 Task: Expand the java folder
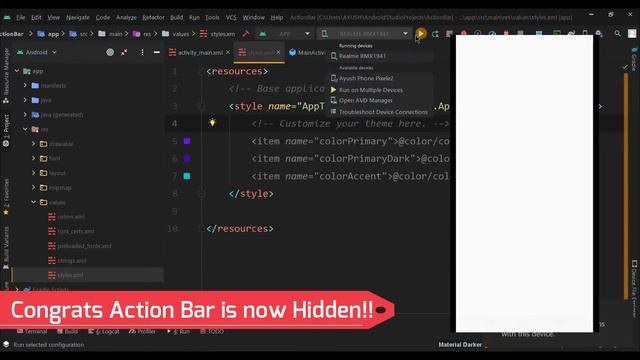click(25, 100)
